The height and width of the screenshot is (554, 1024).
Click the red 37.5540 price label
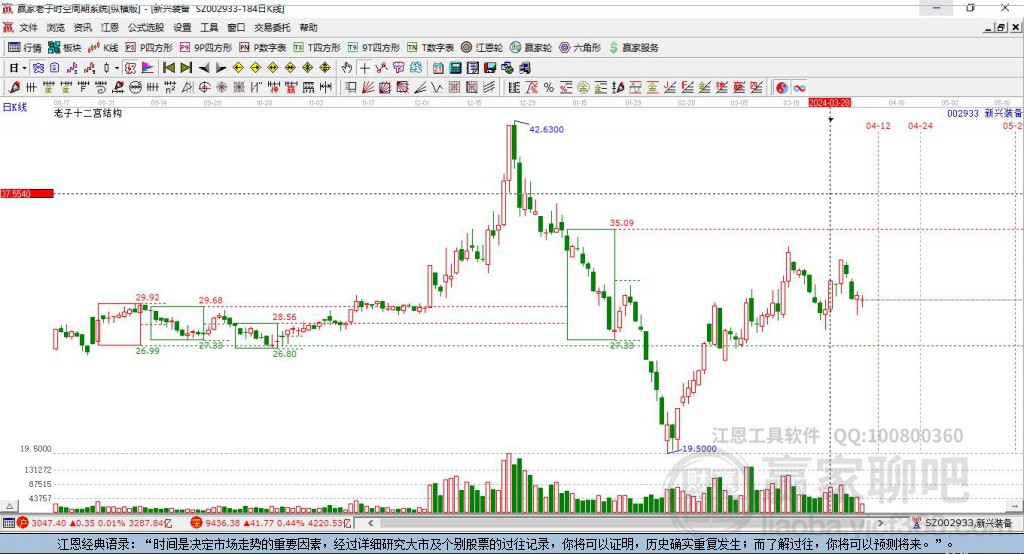pyautogui.click(x=27, y=193)
